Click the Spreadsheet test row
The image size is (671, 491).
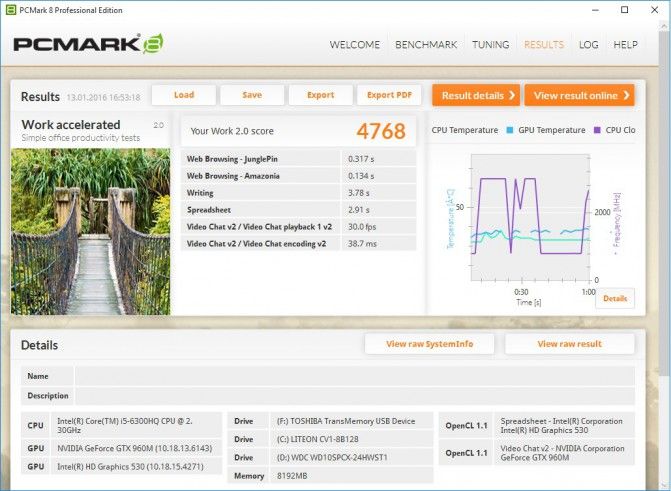coord(298,210)
